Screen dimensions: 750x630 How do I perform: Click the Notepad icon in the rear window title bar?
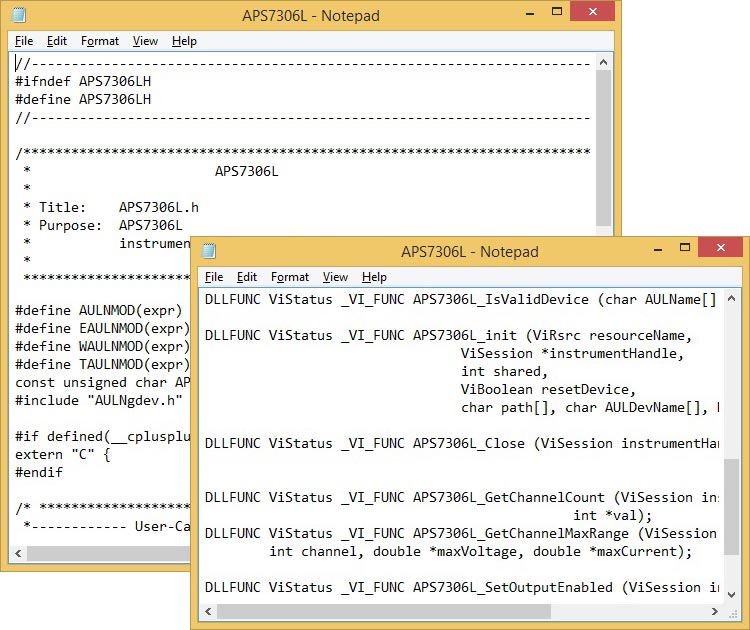click(20, 15)
